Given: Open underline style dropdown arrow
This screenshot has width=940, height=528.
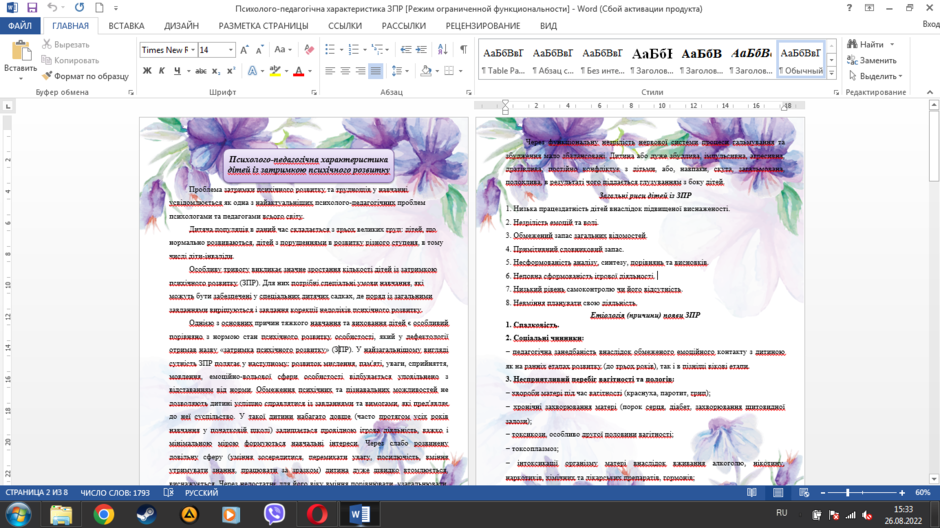Looking at the screenshot, I should (189, 71).
